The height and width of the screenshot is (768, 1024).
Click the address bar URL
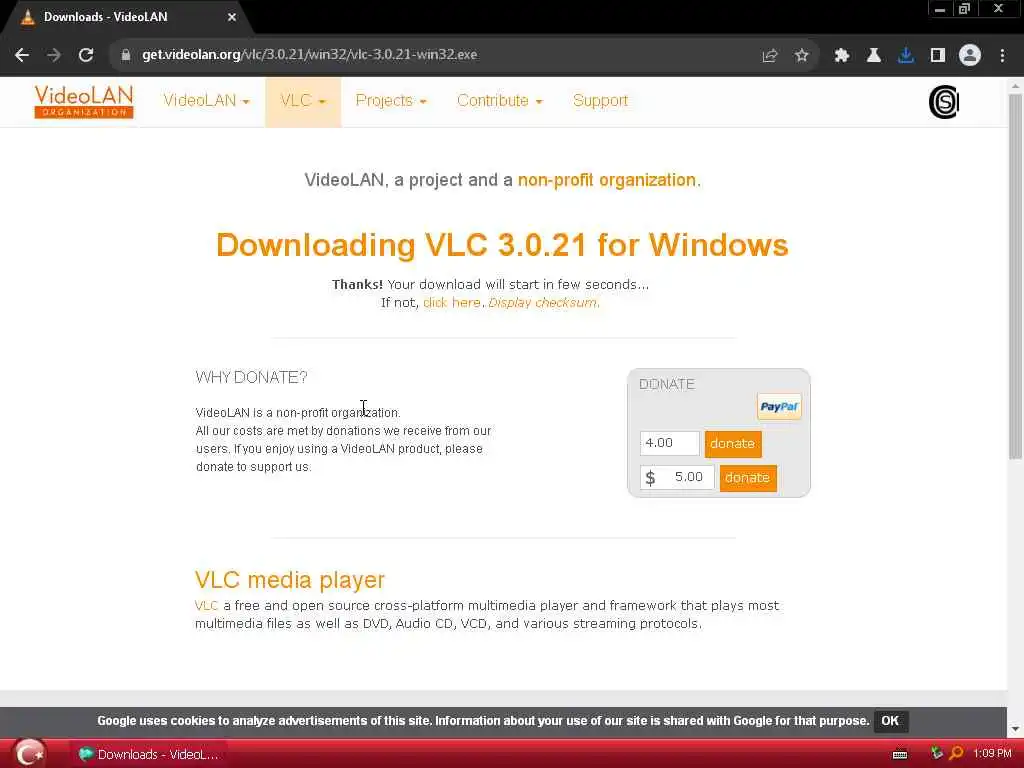click(x=310, y=55)
